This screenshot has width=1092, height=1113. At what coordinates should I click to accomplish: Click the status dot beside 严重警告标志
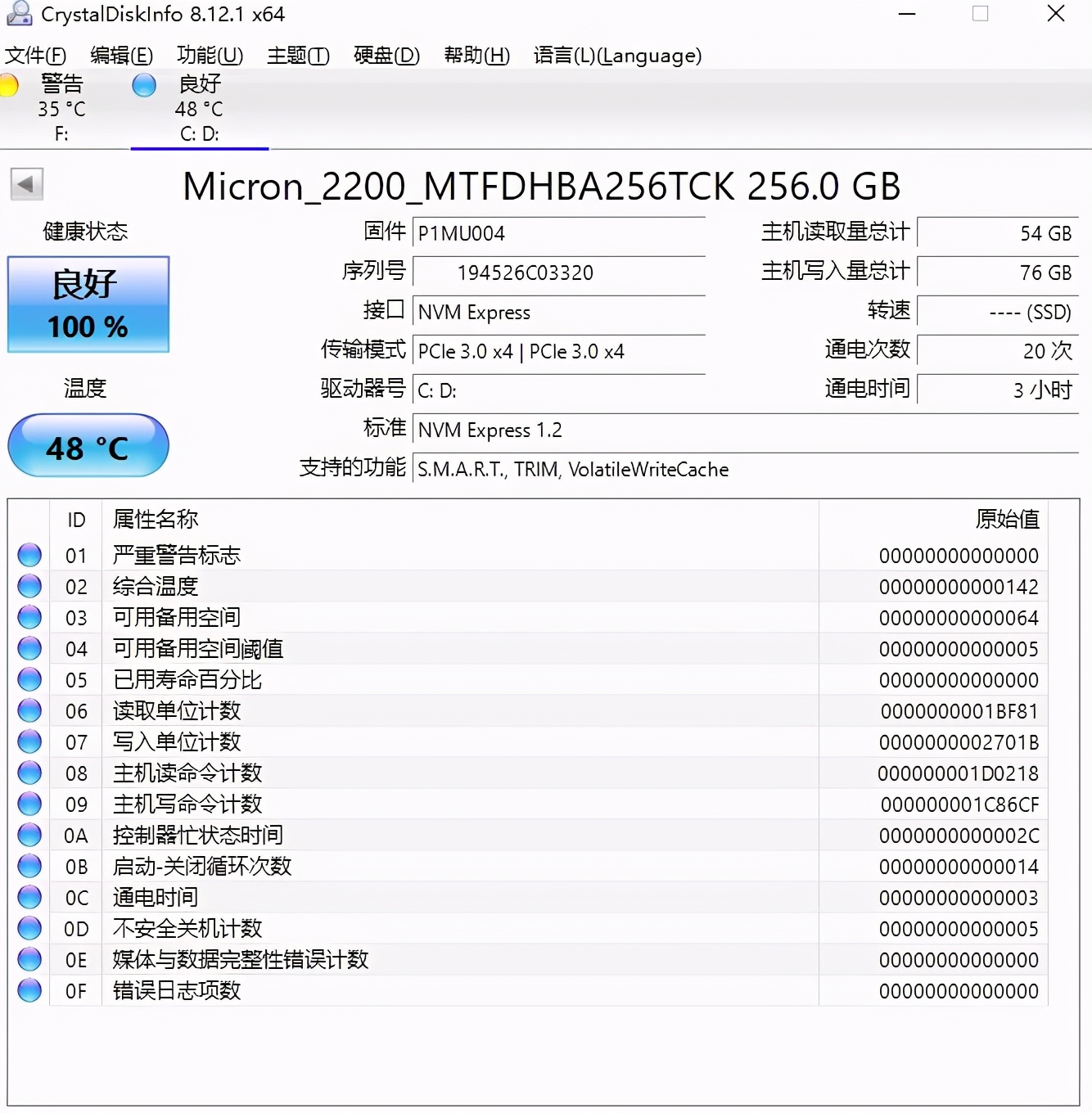(x=29, y=554)
